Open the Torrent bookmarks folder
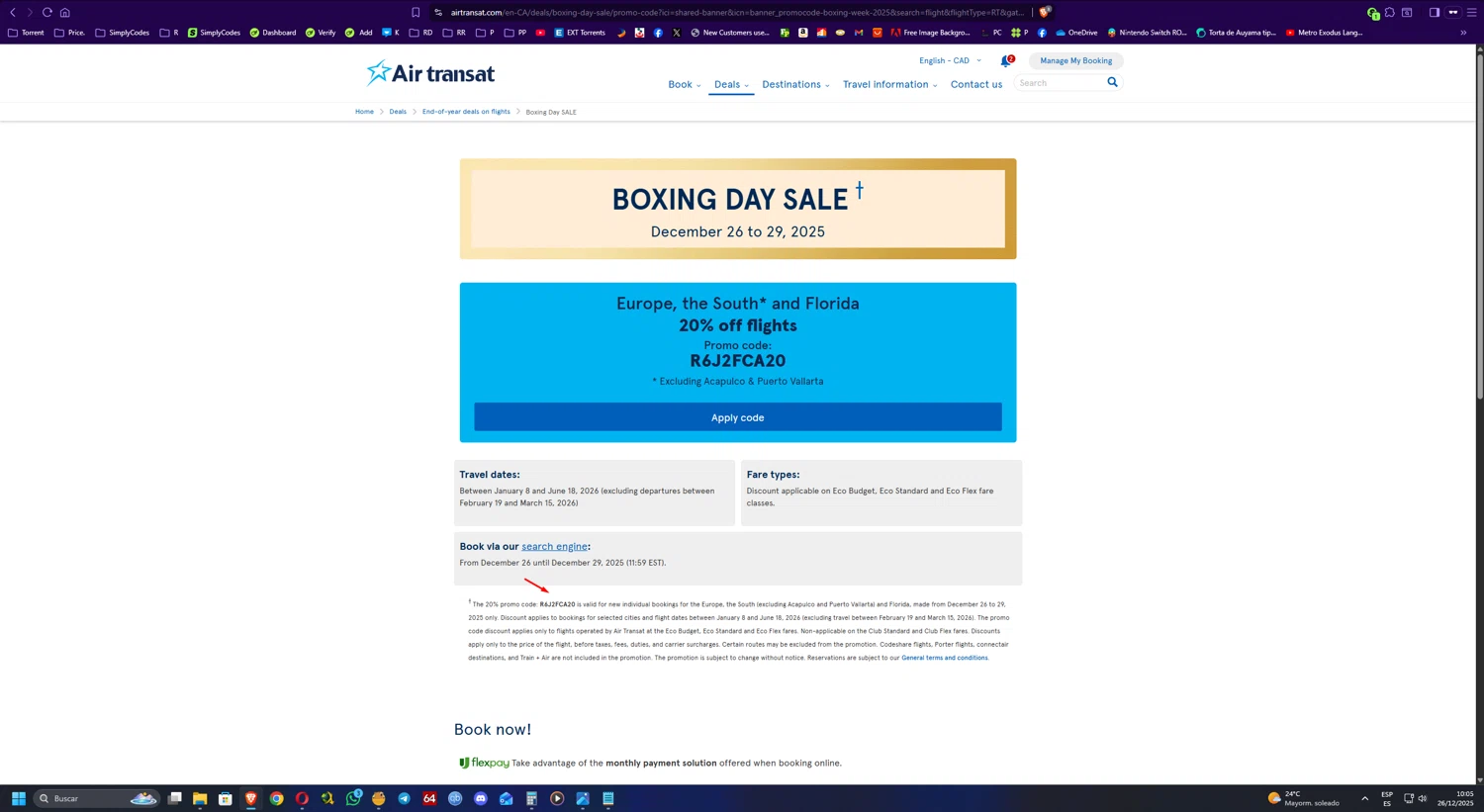The width and height of the screenshot is (1484, 812). pos(26,33)
